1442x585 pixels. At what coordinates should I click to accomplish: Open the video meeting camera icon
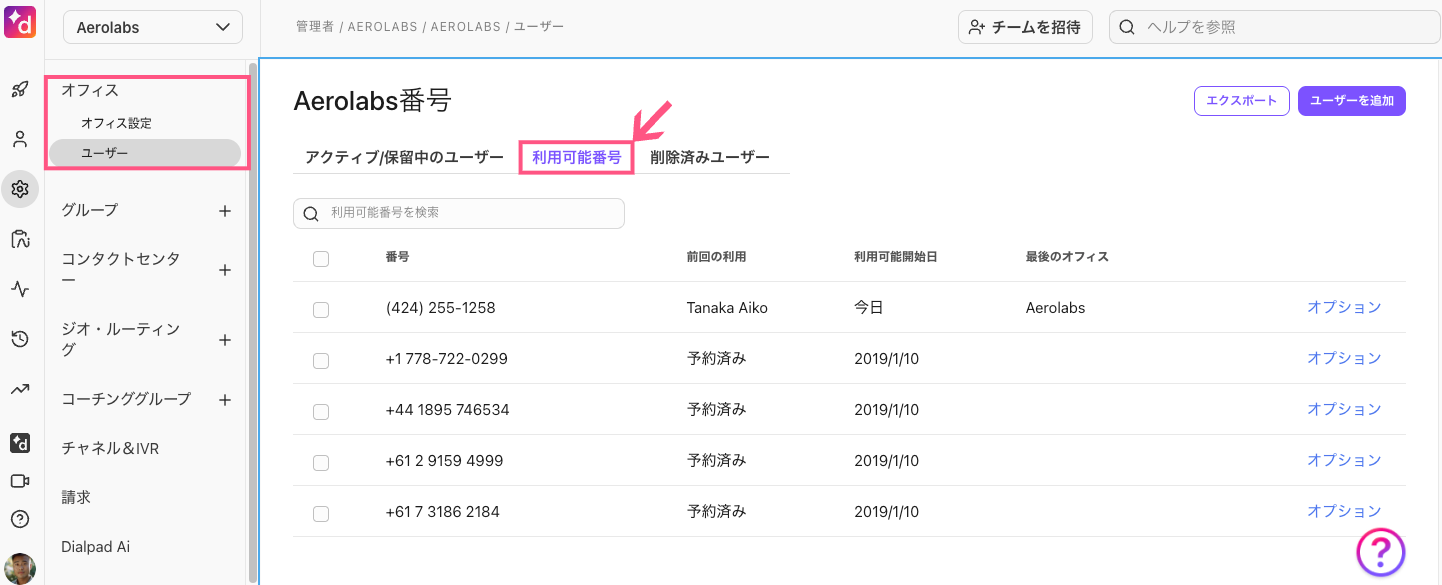pyautogui.click(x=19, y=481)
